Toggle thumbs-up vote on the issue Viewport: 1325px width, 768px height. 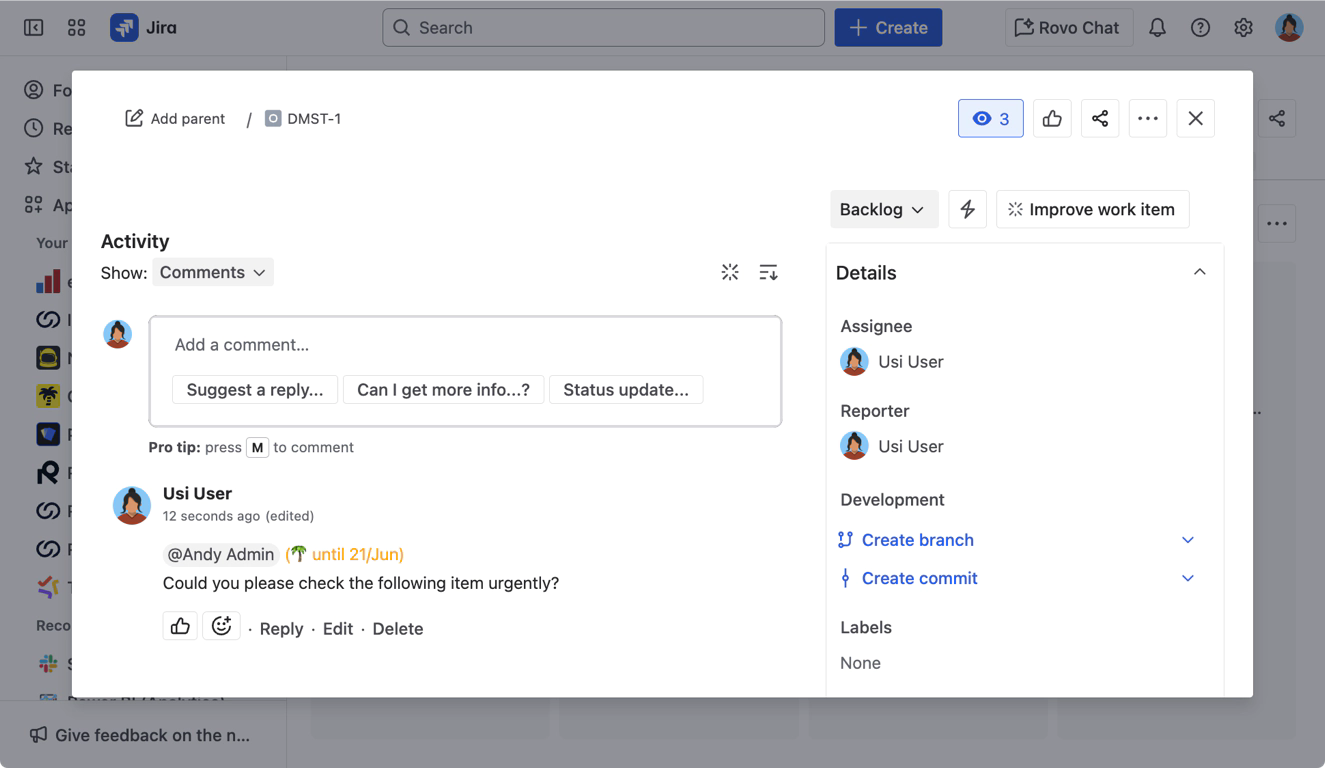1052,119
